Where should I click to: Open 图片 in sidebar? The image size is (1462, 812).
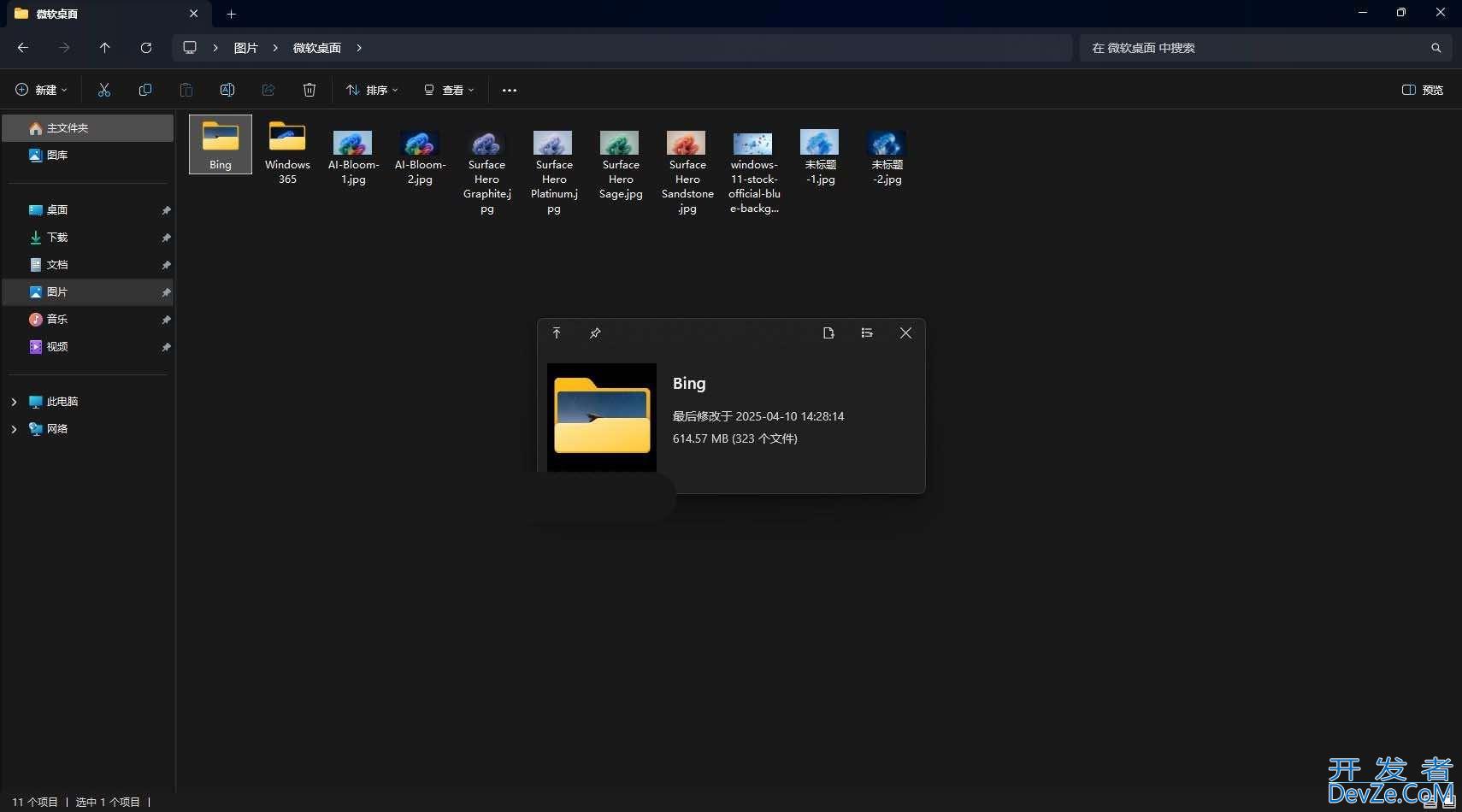pos(88,292)
